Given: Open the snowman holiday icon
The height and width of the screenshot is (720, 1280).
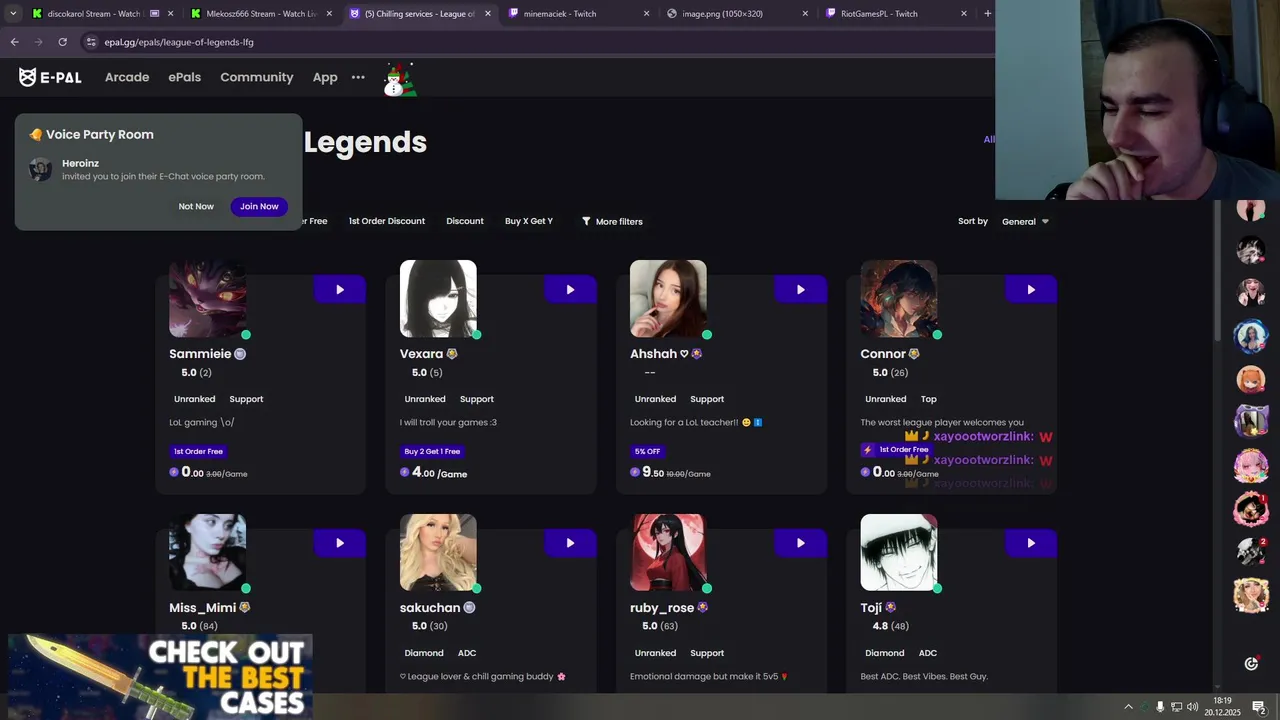Looking at the screenshot, I should click(399, 79).
